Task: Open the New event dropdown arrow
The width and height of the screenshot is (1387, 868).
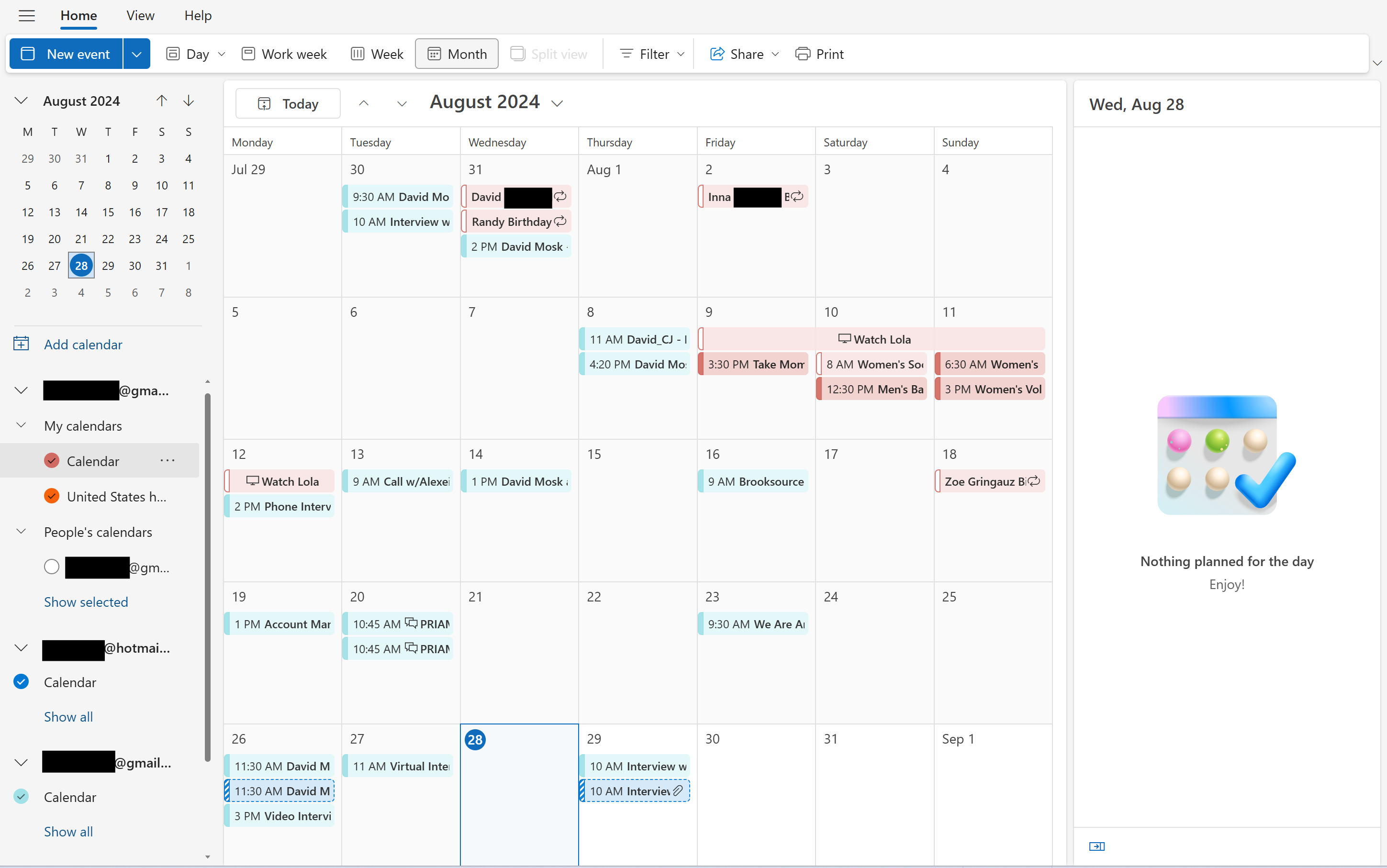Action: pyautogui.click(x=136, y=54)
